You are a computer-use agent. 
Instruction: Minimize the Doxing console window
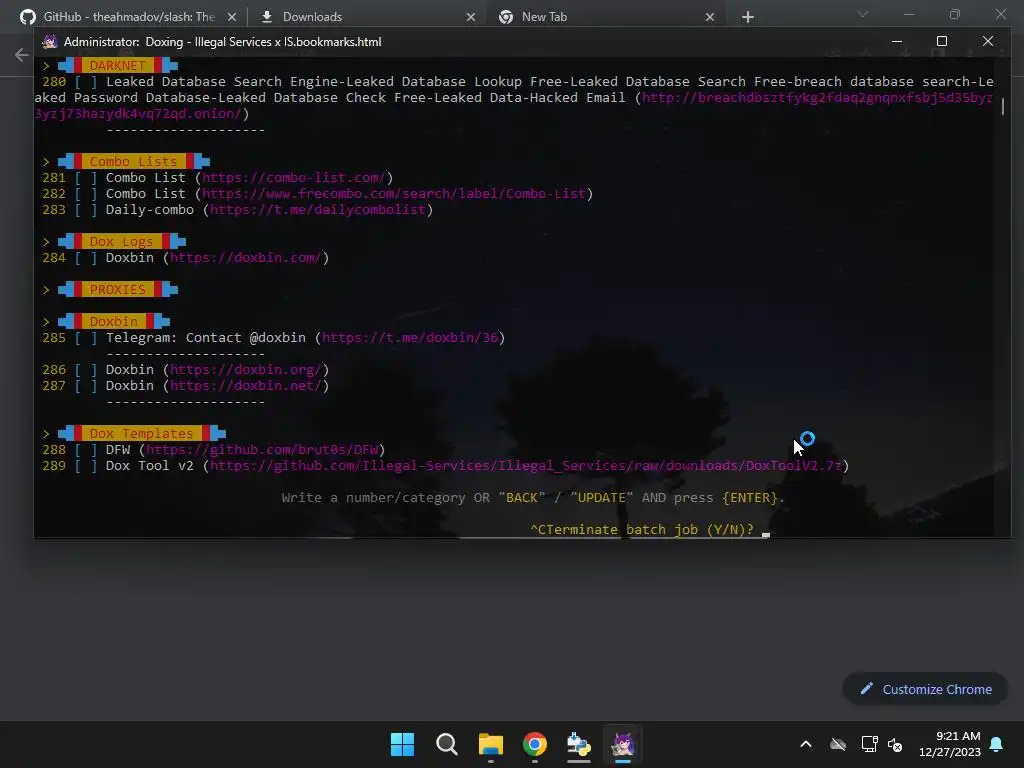pos(897,41)
